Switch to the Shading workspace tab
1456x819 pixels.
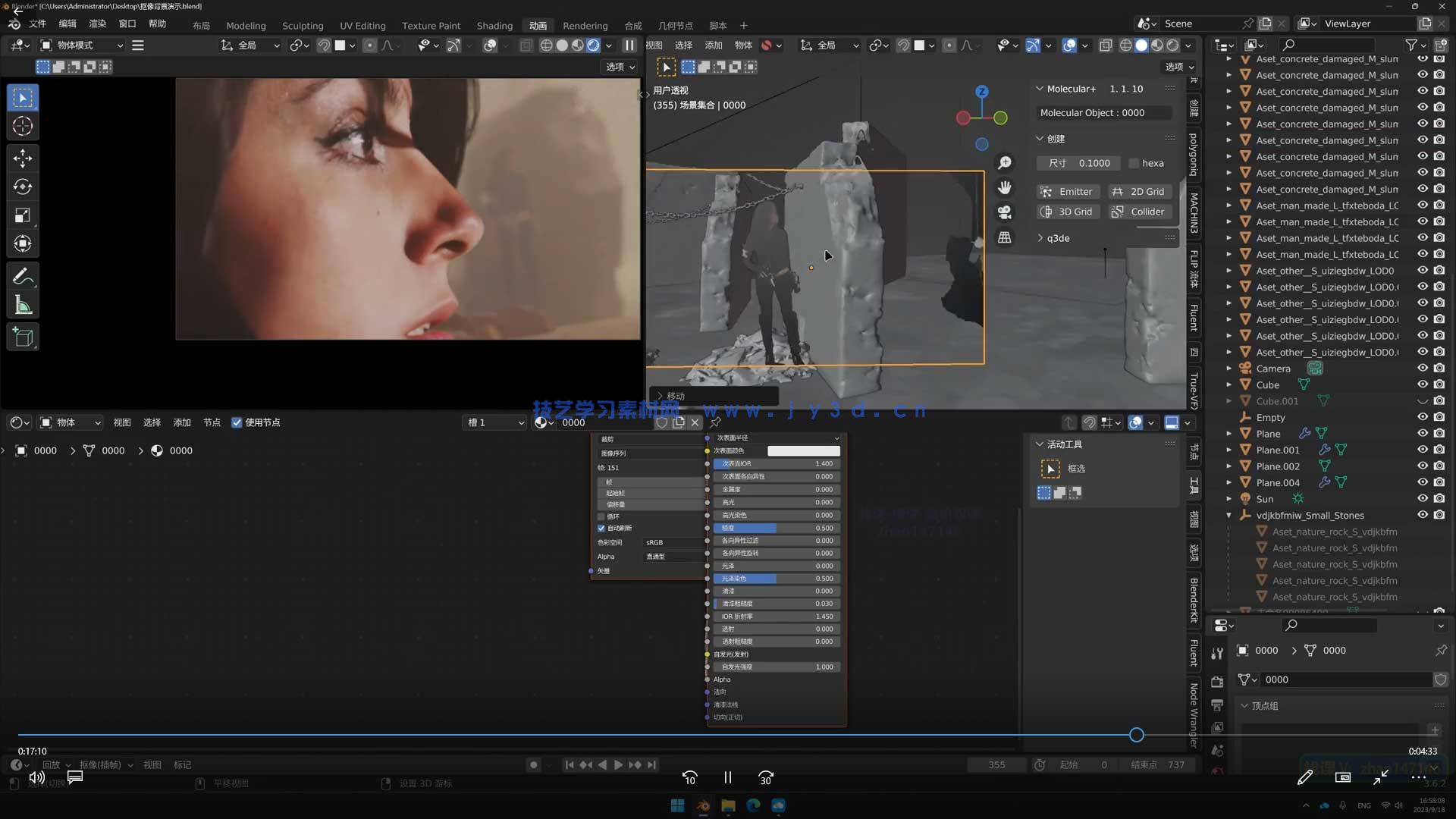494,25
